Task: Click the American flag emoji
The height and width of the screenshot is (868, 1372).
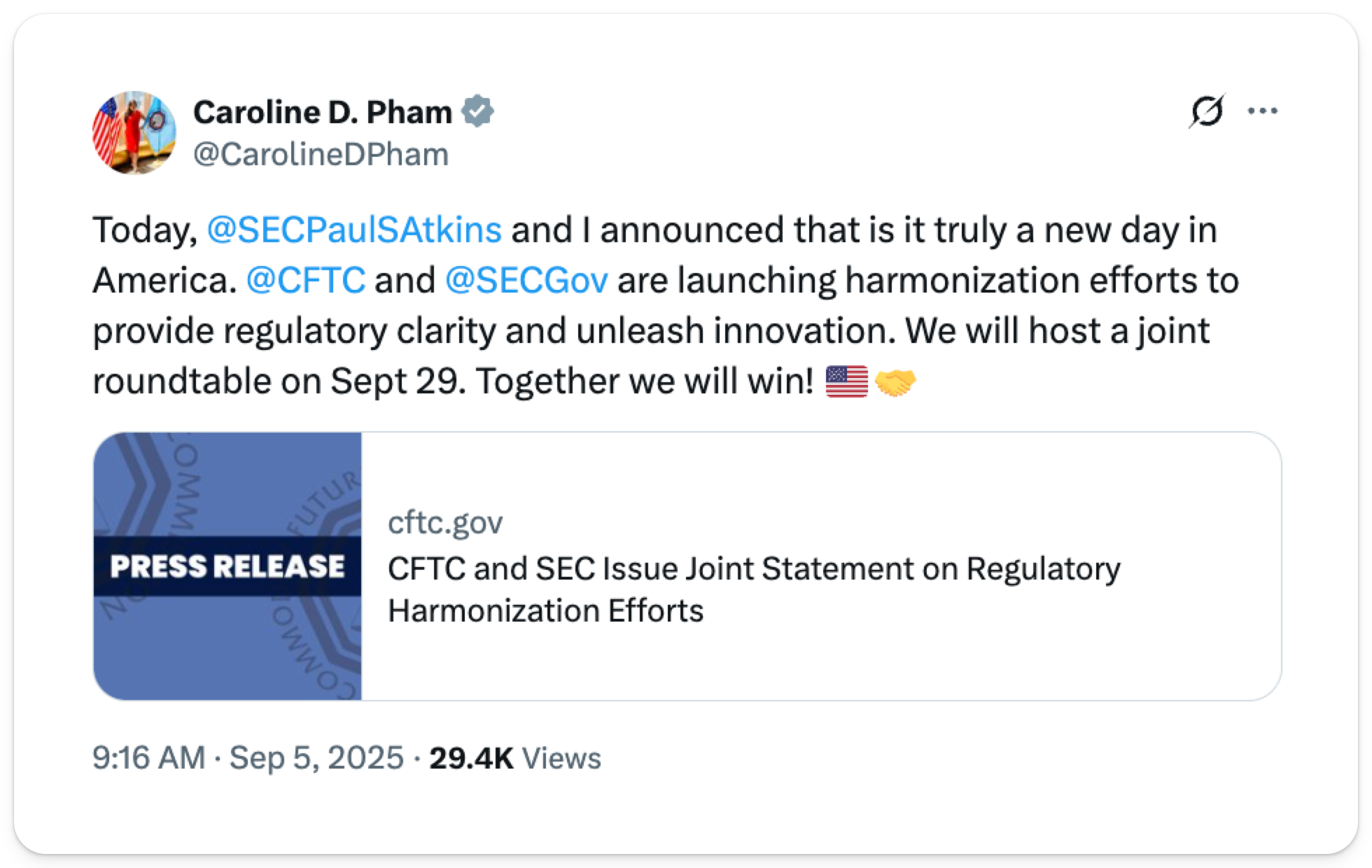Action: click(847, 382)
